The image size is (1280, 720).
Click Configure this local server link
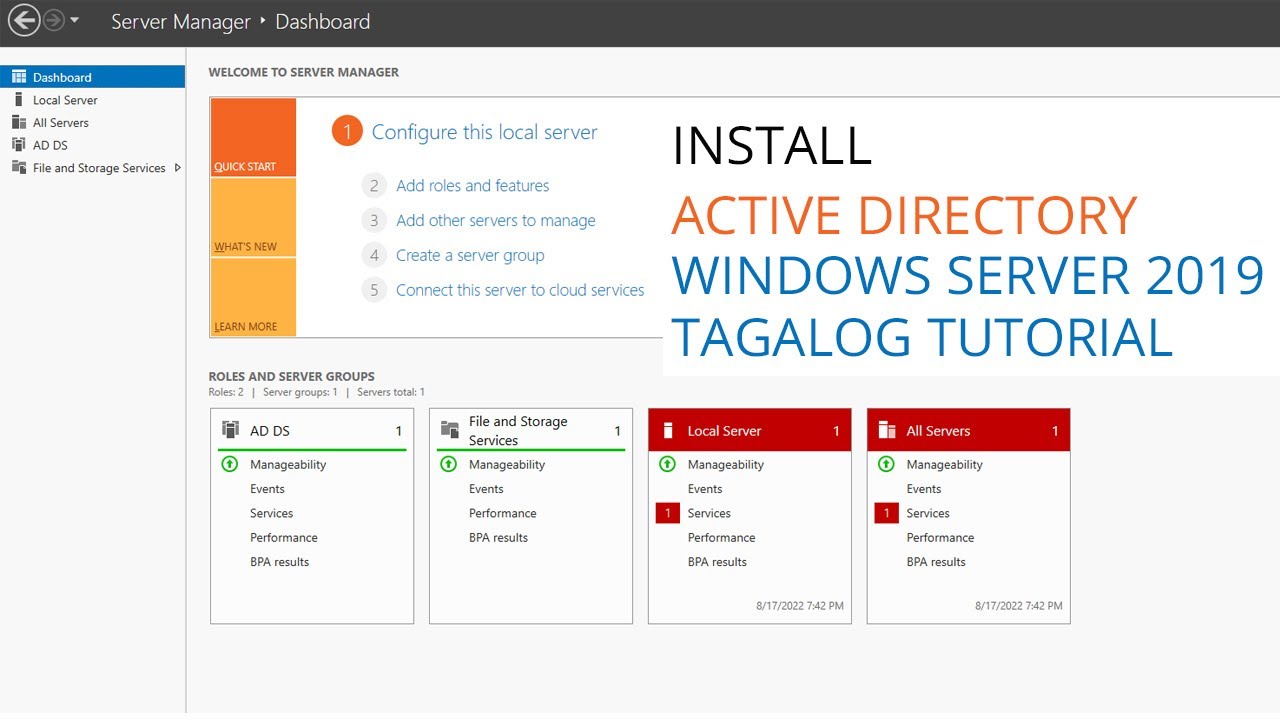pyautogui.click(x=484, y=132)
